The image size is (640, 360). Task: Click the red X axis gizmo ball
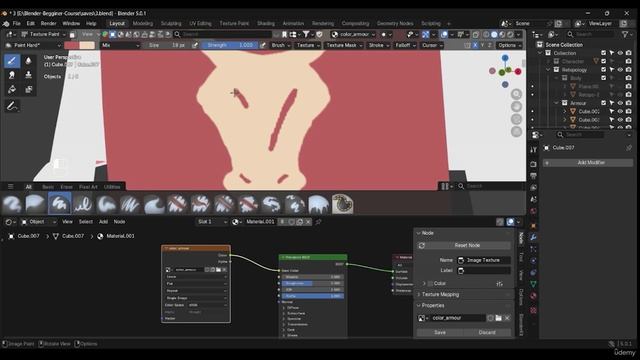518,72
